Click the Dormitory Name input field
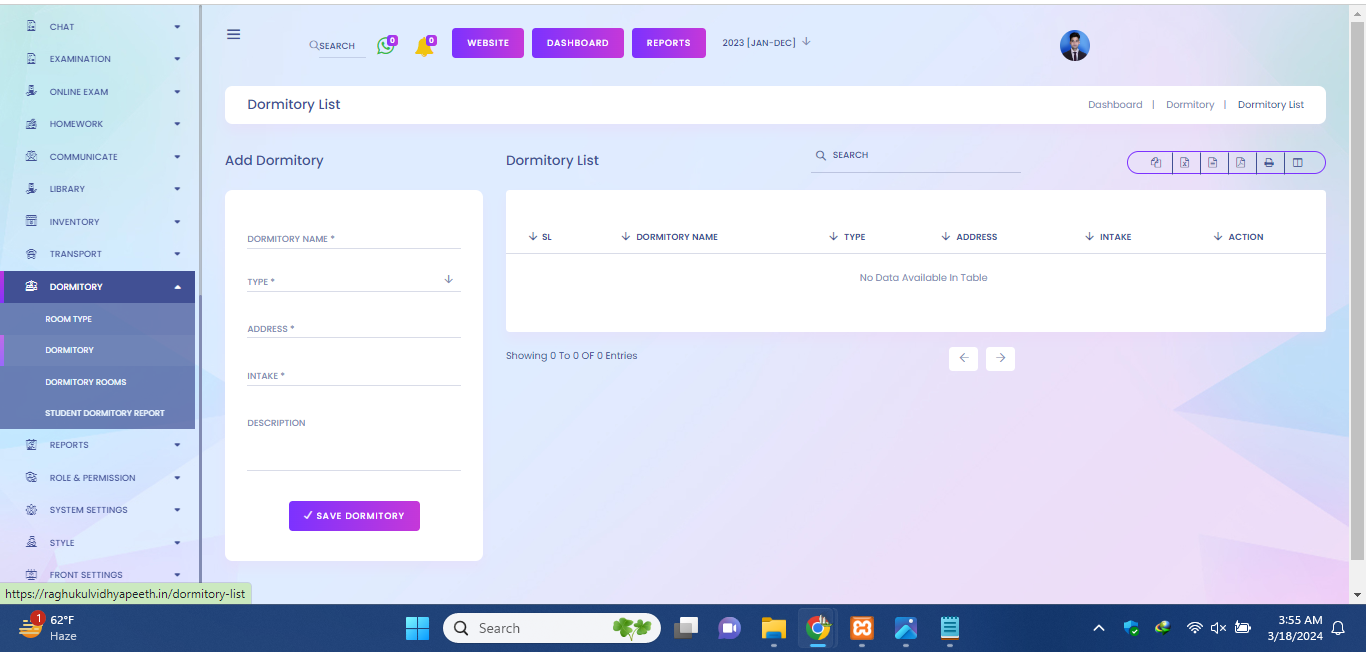 click(x=353, y=239)
